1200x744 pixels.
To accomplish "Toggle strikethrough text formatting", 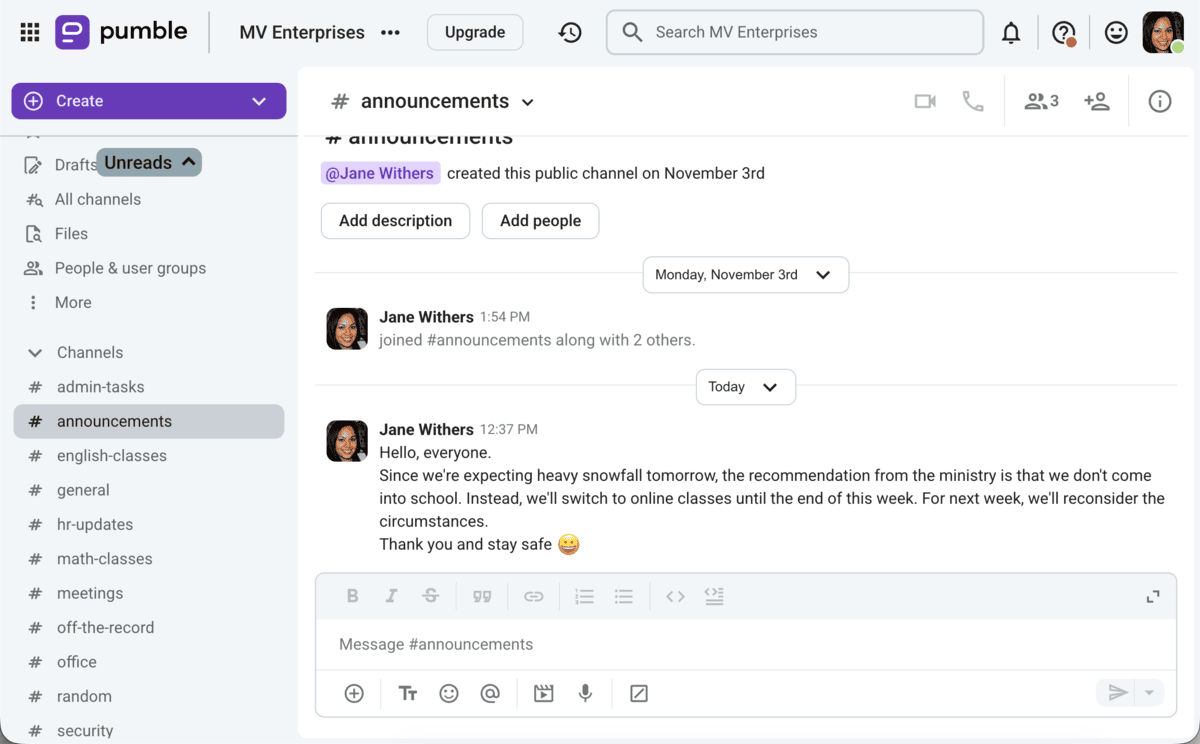I will tap(430, 596).
